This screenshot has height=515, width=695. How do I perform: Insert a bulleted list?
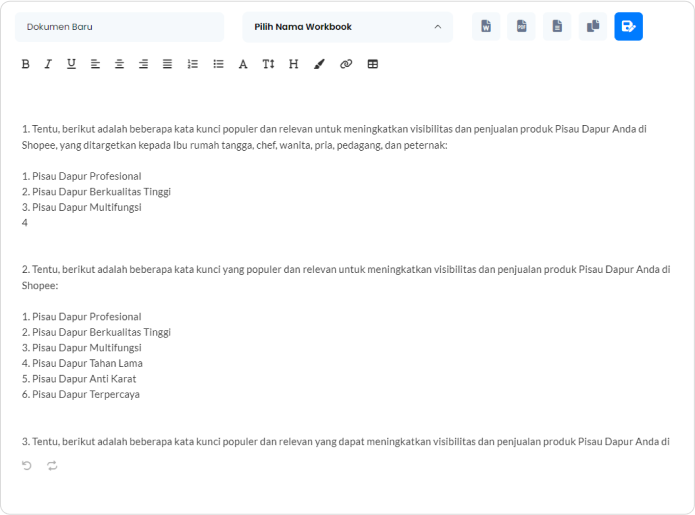click(x=218, y=64)
